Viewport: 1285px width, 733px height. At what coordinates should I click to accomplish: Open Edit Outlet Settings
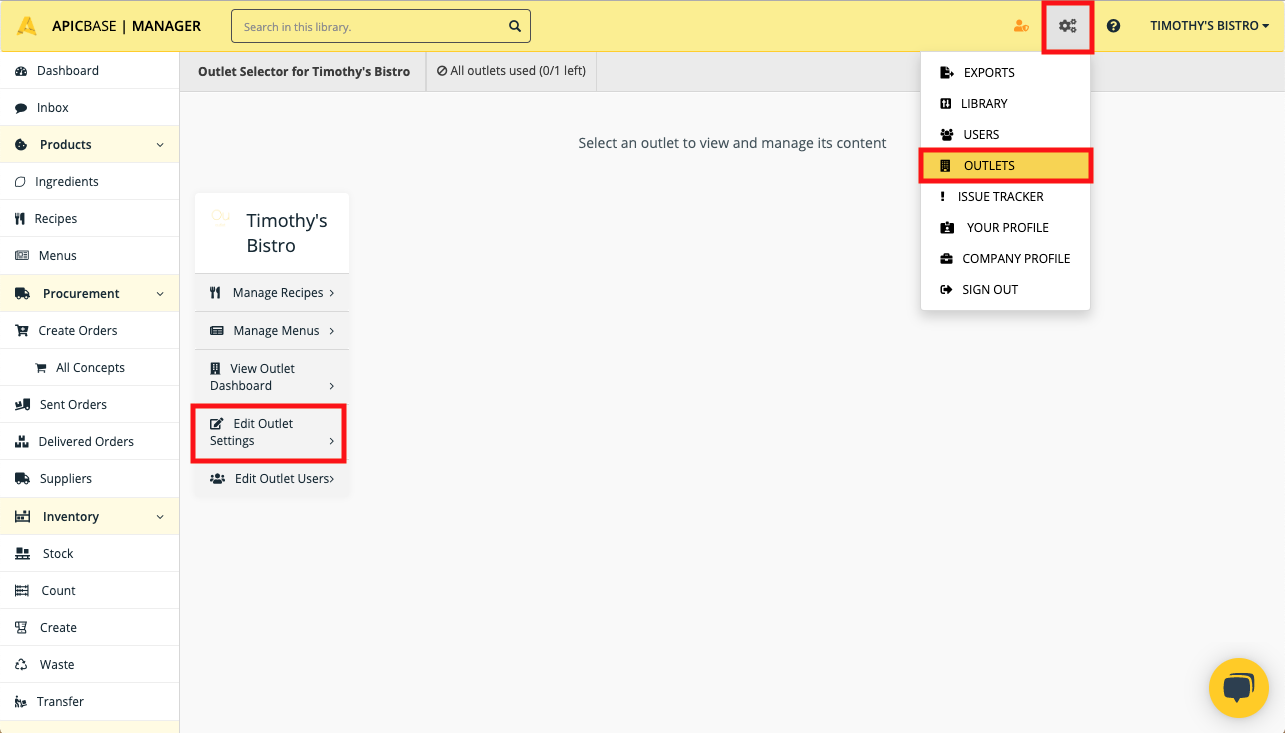click(x=268, y=432)
